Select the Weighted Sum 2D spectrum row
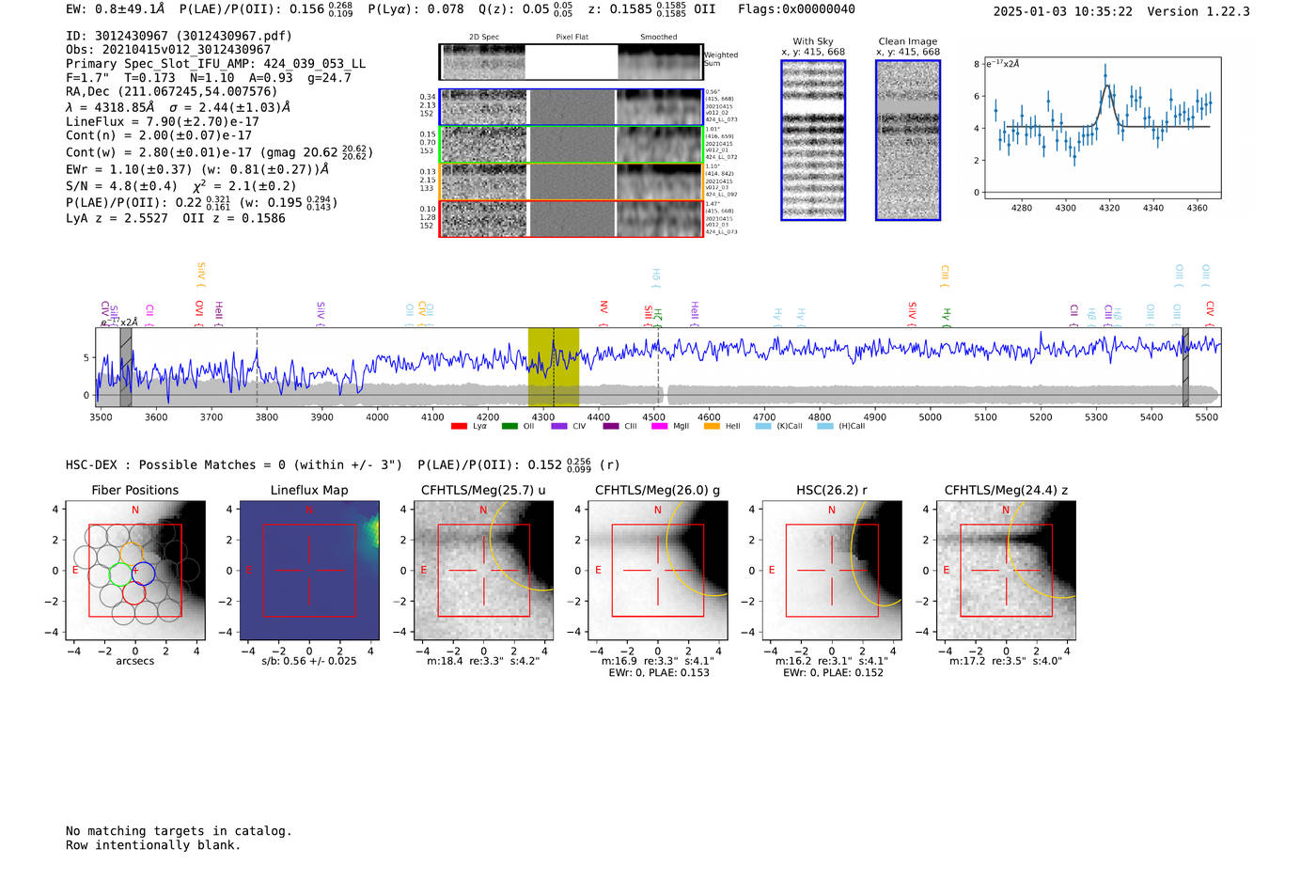This screenshot has height=896, width=1316. (x=571, y=62)
